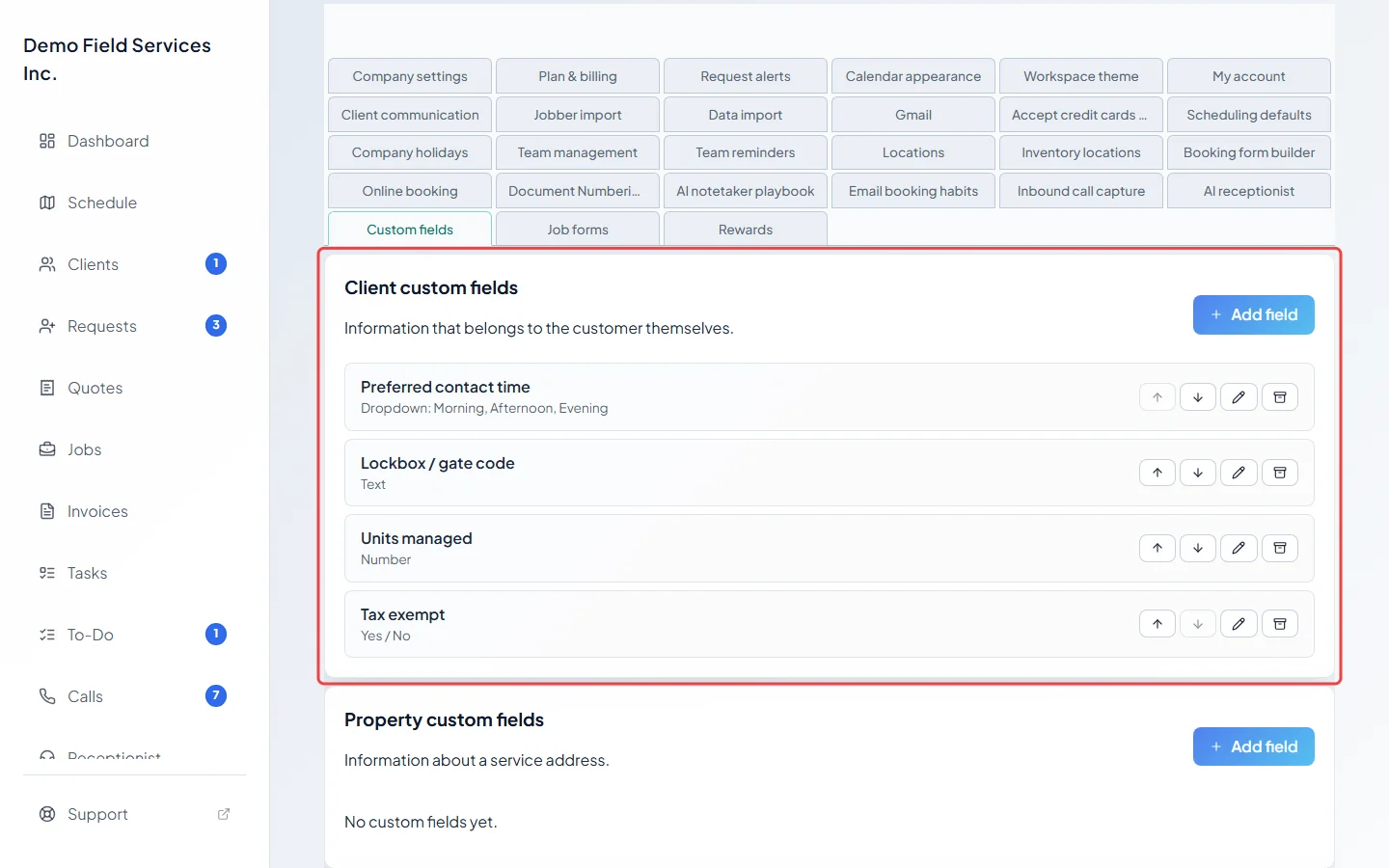Open external Support link icon
This screenshot has height=868, width=1389.
tap(224, 814)
